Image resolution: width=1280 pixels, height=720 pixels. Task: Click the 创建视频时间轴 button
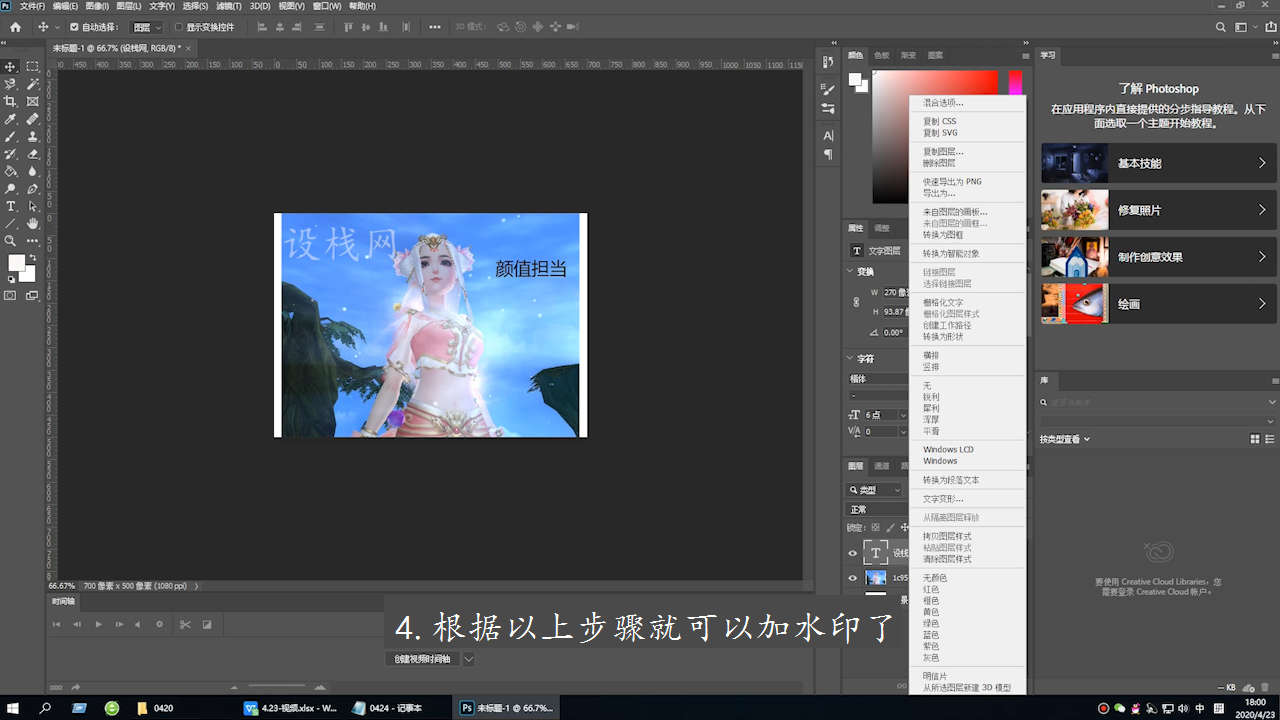tap(422, 659)
